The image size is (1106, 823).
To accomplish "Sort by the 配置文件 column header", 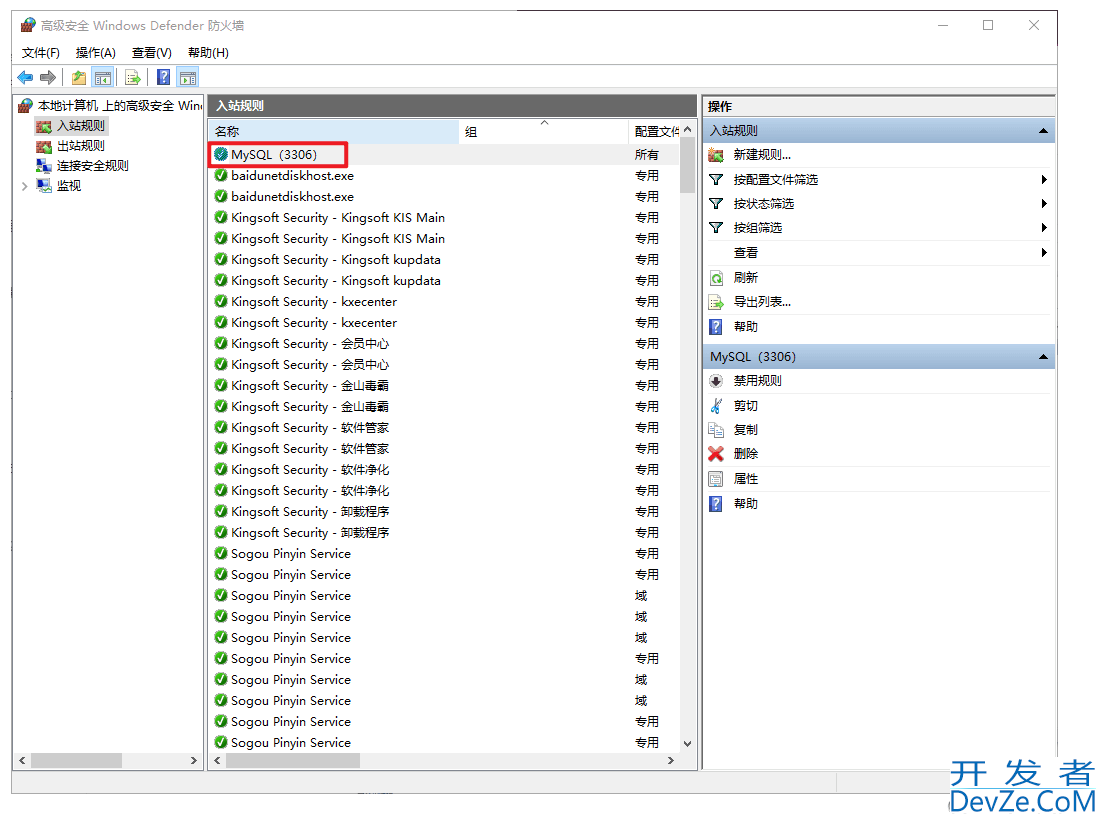I will [653, 132].
